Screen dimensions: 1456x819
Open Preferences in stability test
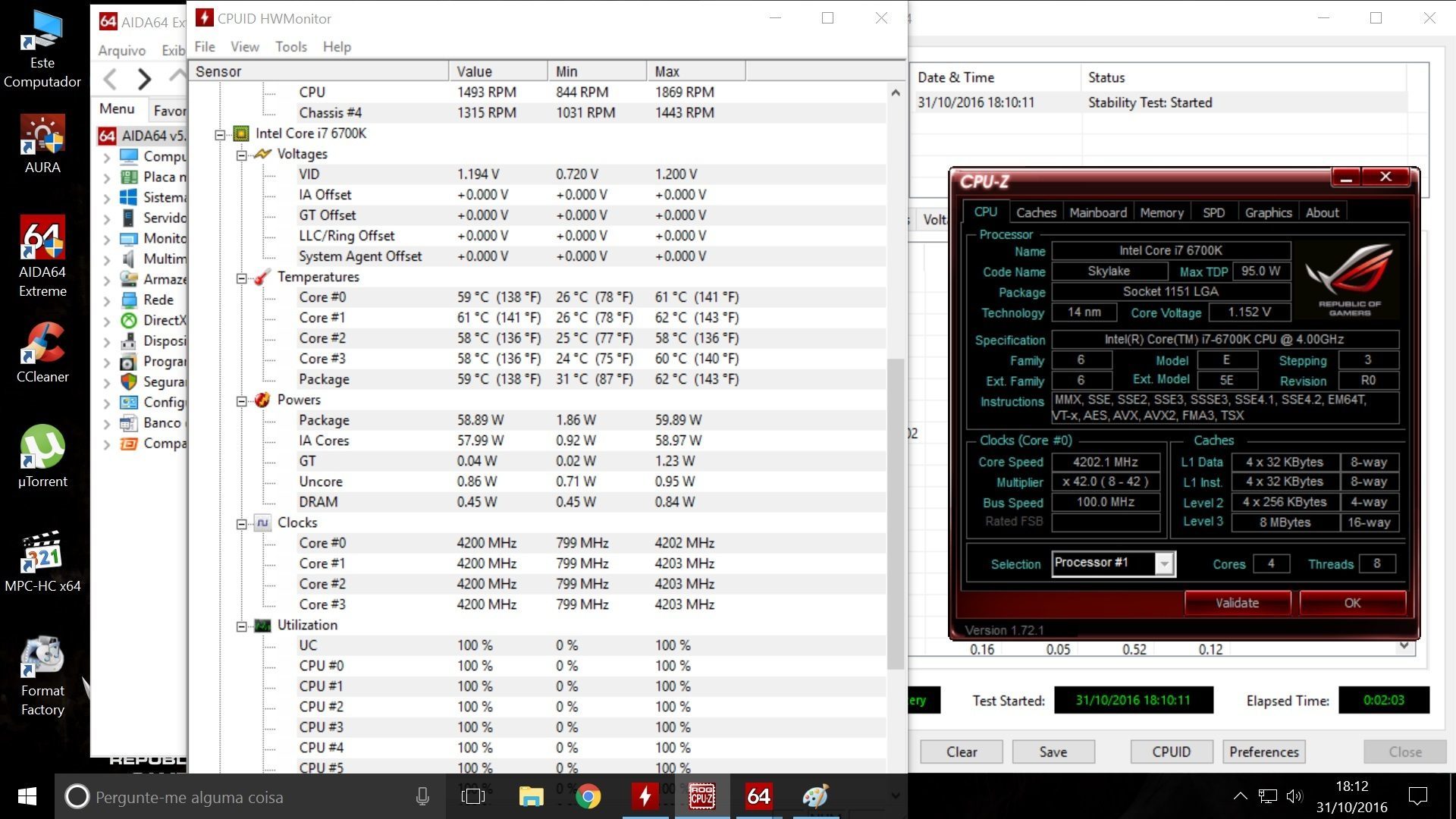coord(1264,752)
